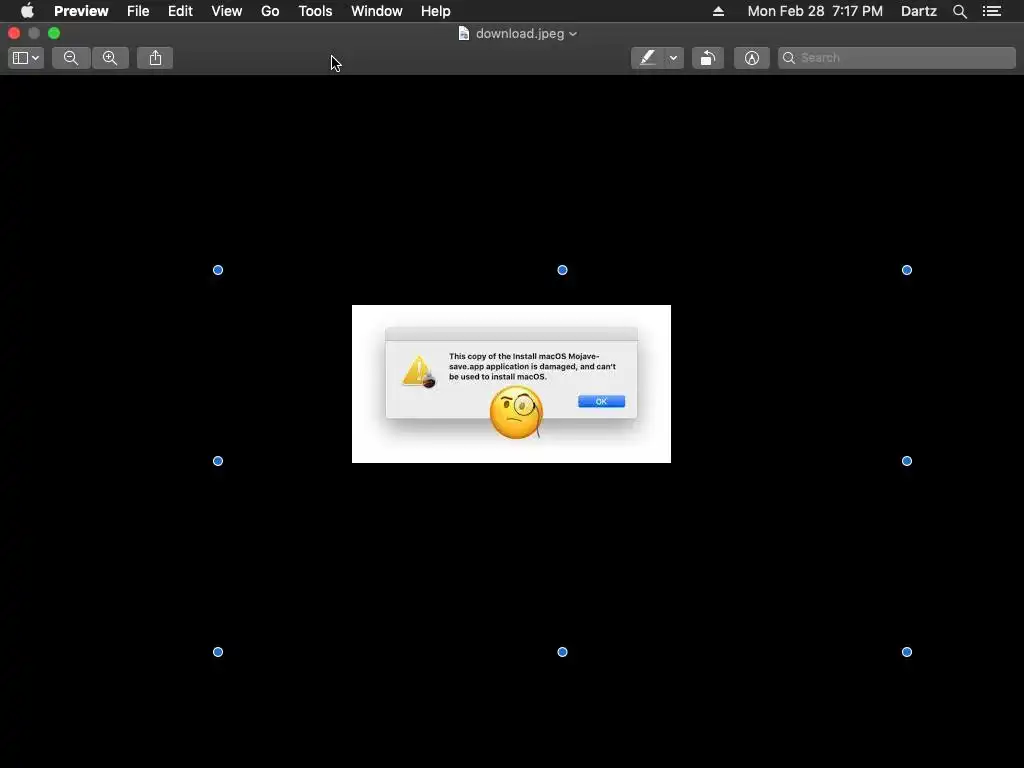The height and width of the screenshot is (768, 1024).
Task: Click the bottom-center selection handle
Action: click(x=562, y=652)
